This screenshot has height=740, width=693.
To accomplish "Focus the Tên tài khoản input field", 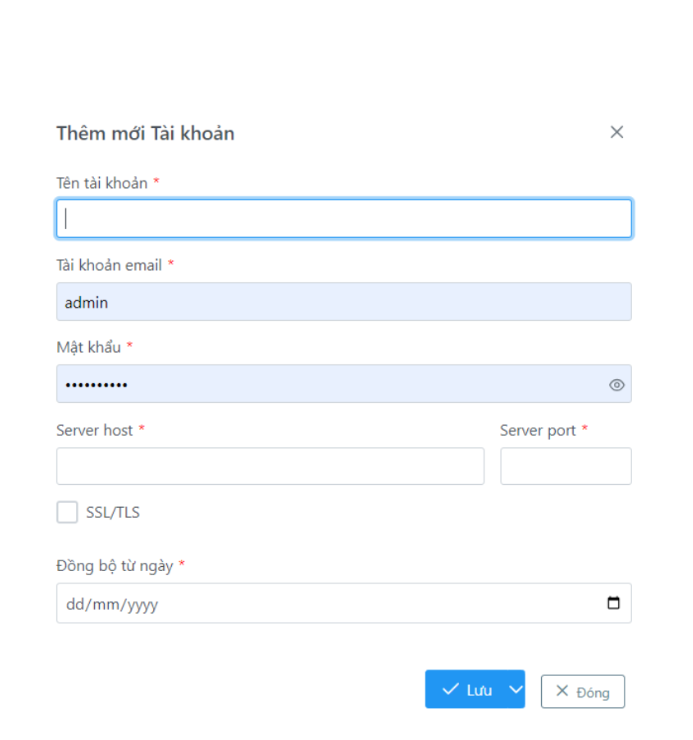I will coord(343,219).
